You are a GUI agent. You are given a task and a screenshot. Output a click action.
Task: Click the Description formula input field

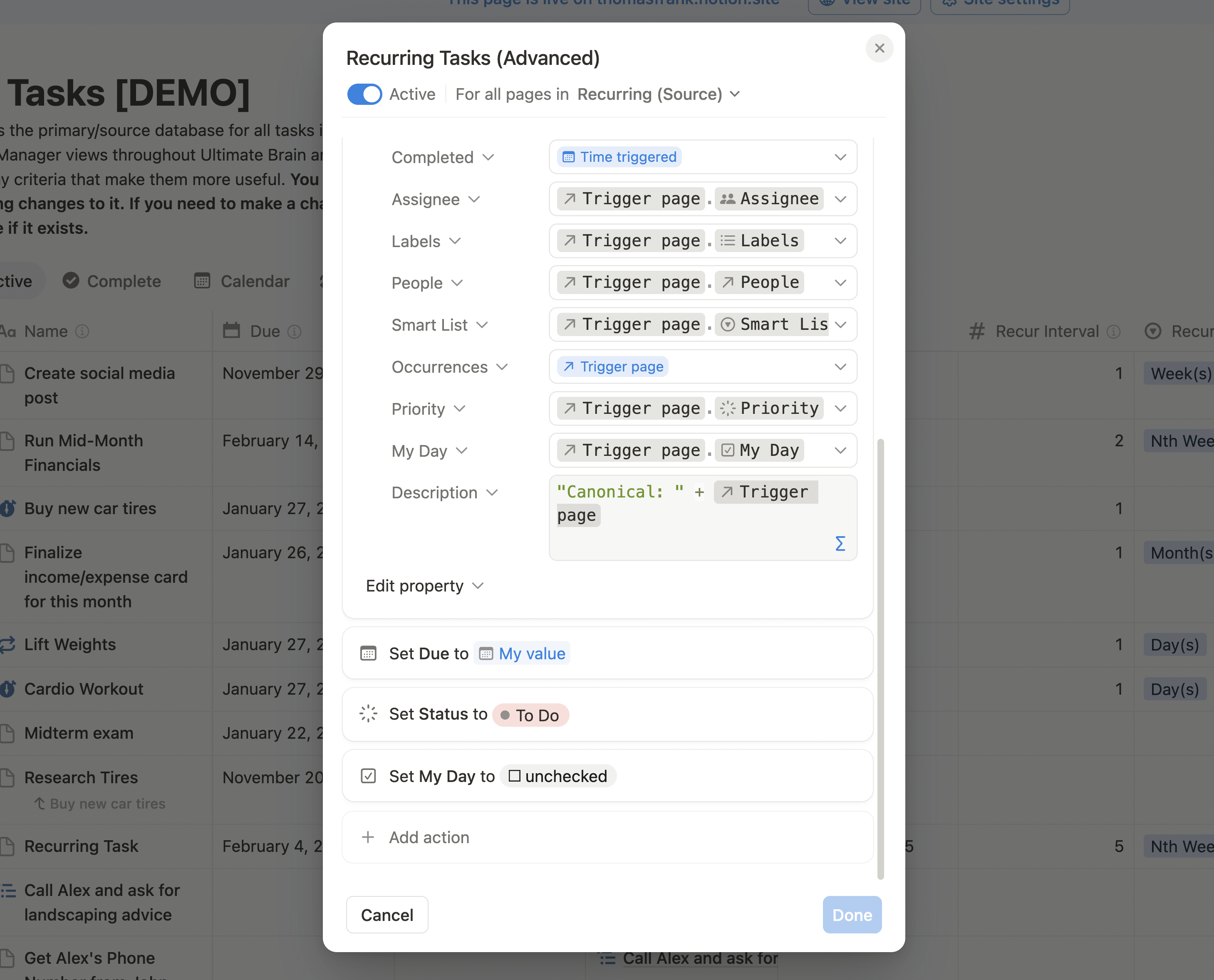703,517
